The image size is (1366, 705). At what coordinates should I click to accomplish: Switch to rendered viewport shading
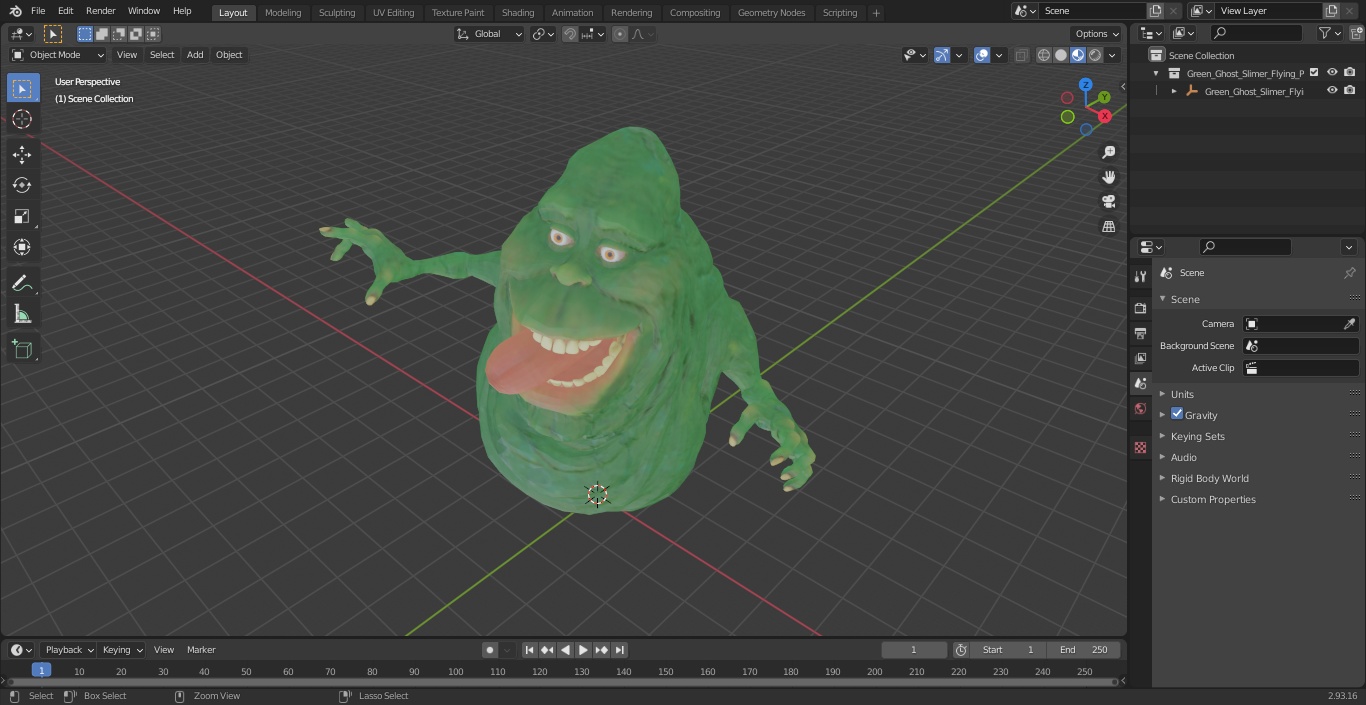(x=1095, y=55)
